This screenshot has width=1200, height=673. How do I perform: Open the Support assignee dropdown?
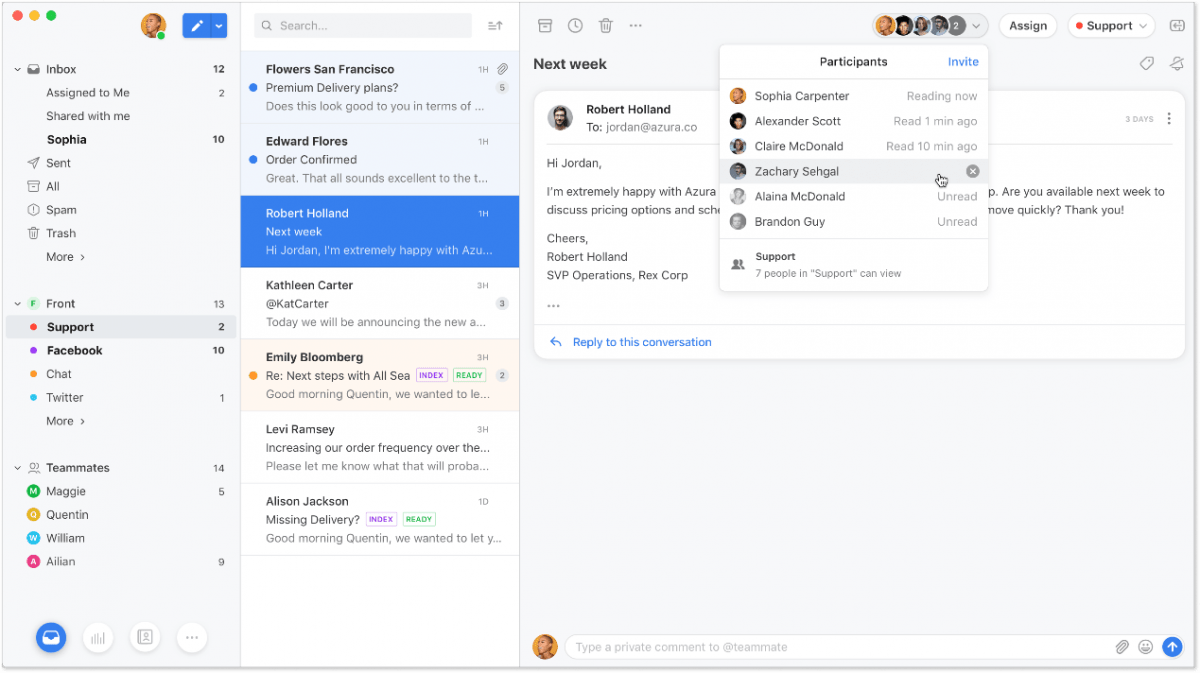[1111, 25]
